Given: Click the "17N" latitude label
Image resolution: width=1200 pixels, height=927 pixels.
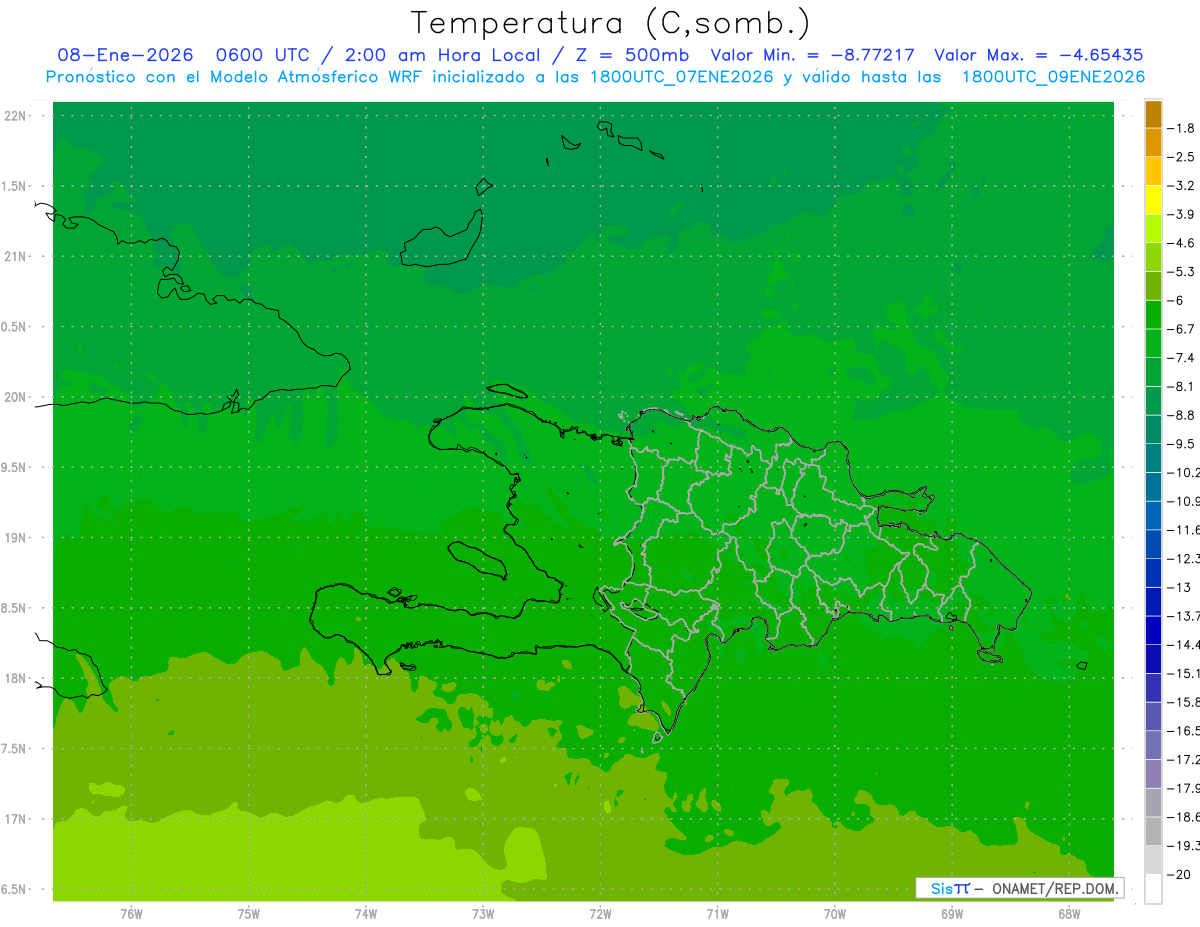Looking at the screenshot, I should point(15,819).
